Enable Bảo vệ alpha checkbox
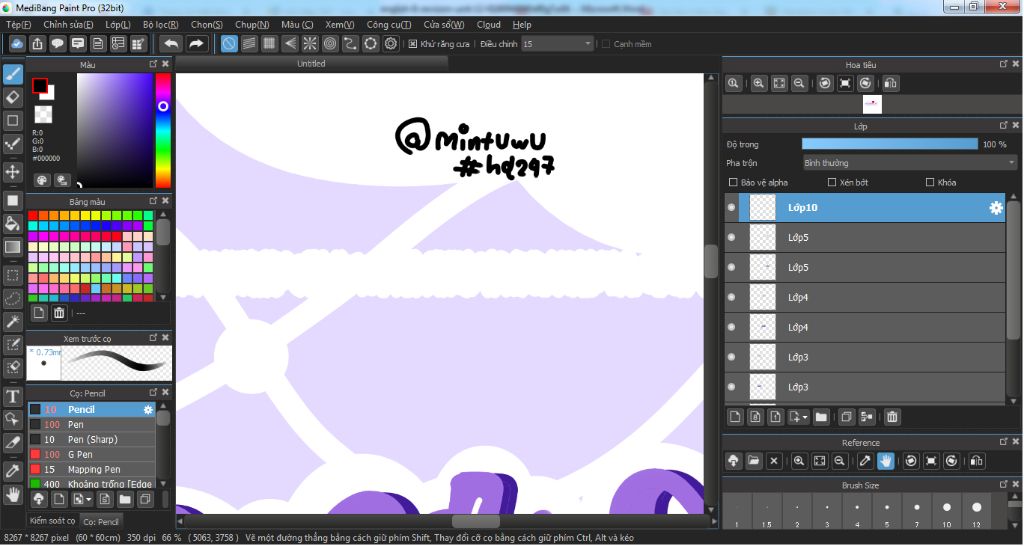The height and width of the screenshot is (546, 1024). [733, 182]
